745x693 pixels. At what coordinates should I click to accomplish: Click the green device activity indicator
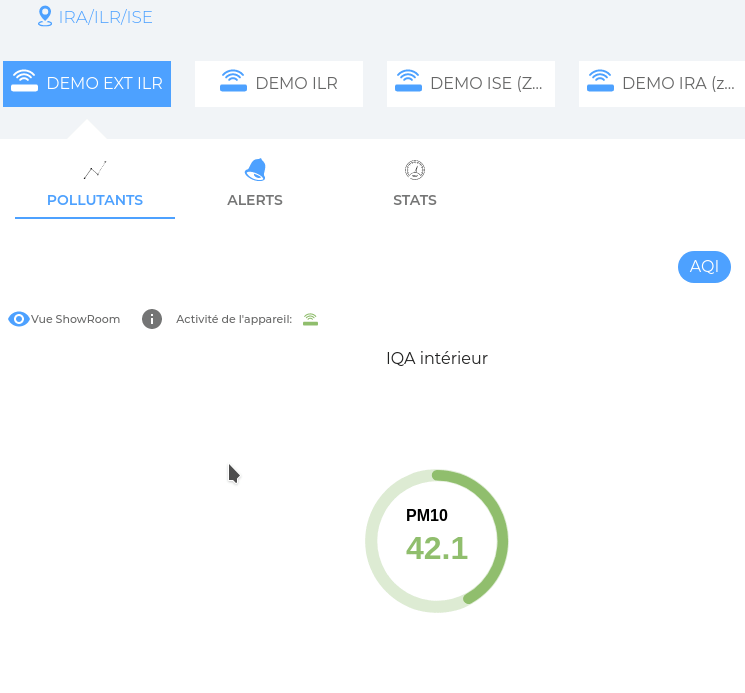click(310, 319)
